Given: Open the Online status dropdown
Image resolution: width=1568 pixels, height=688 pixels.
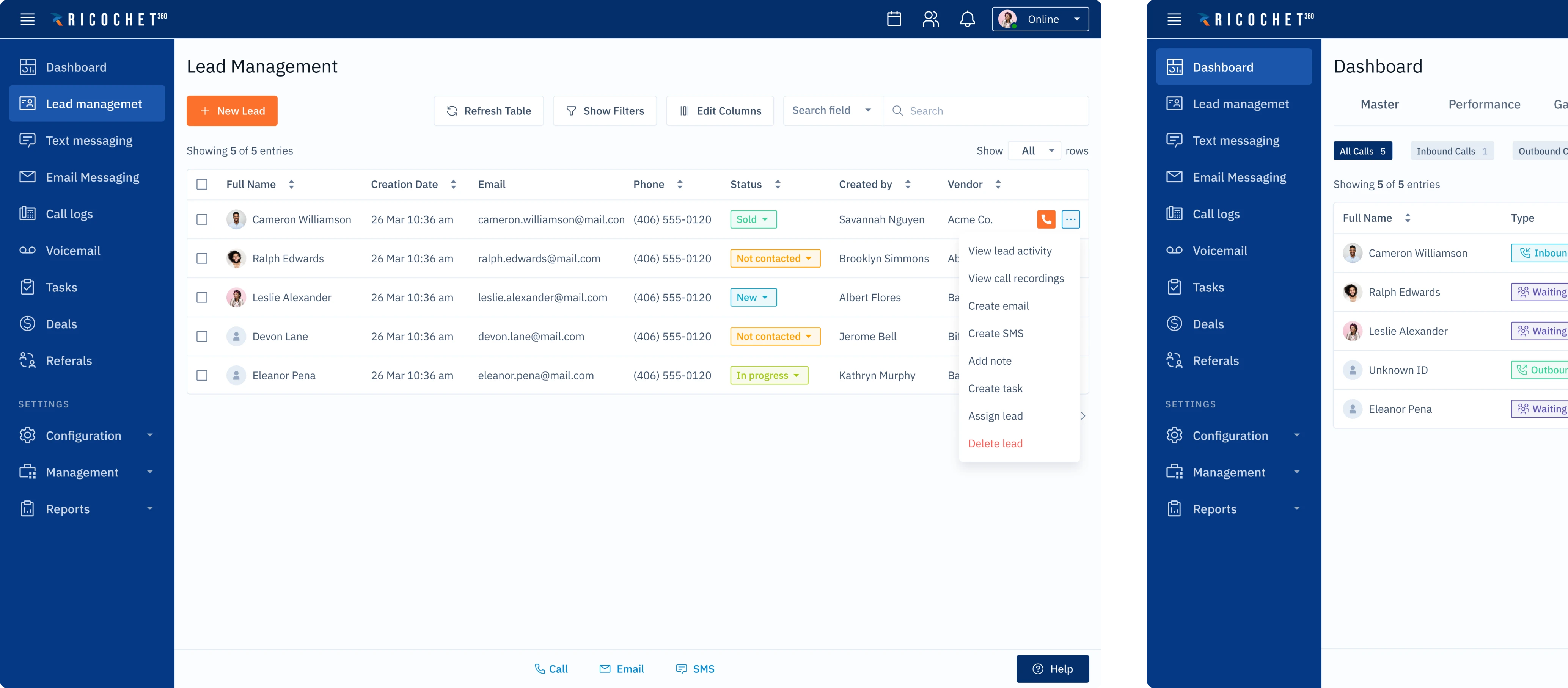Looking at the screenshot, I should tap(1040, 19).
